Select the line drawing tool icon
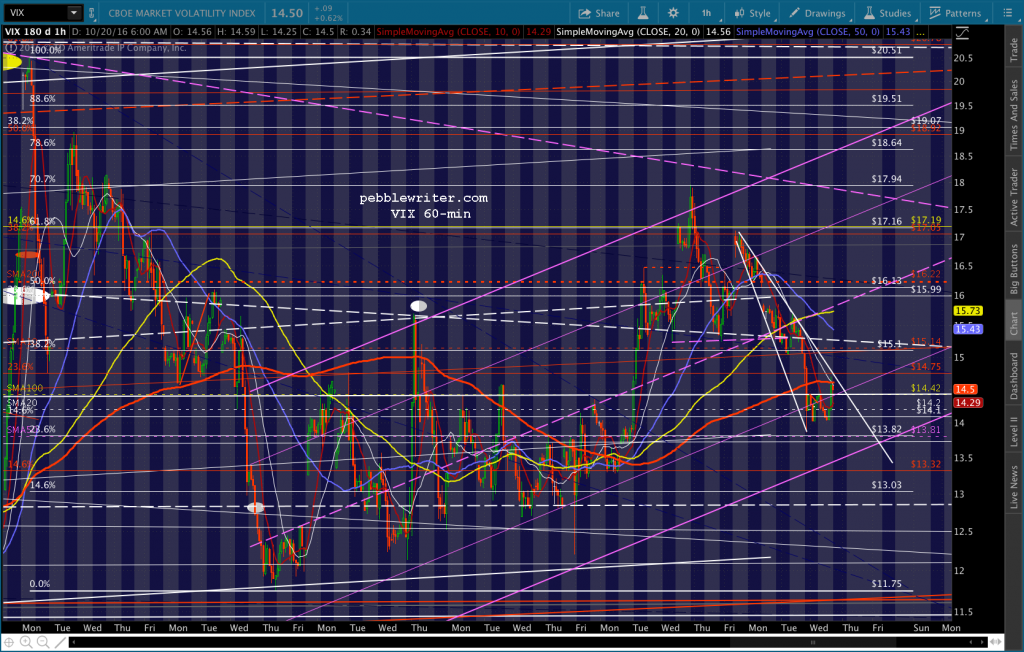 59,643
